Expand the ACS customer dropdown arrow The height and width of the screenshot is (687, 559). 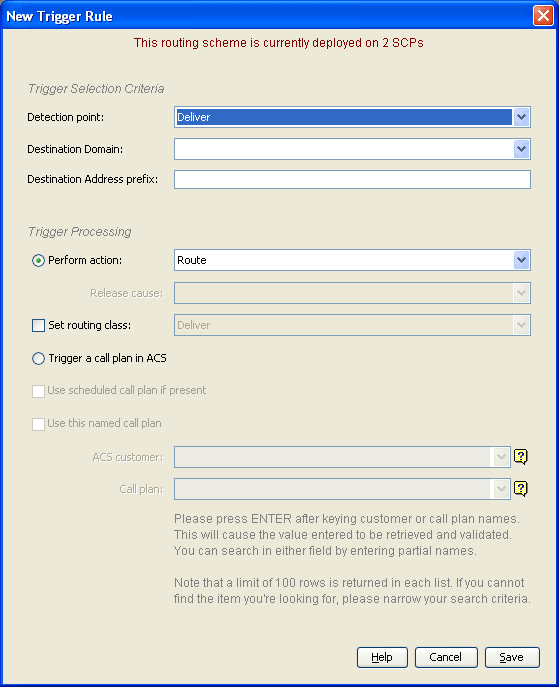click(x=501, y=457)
